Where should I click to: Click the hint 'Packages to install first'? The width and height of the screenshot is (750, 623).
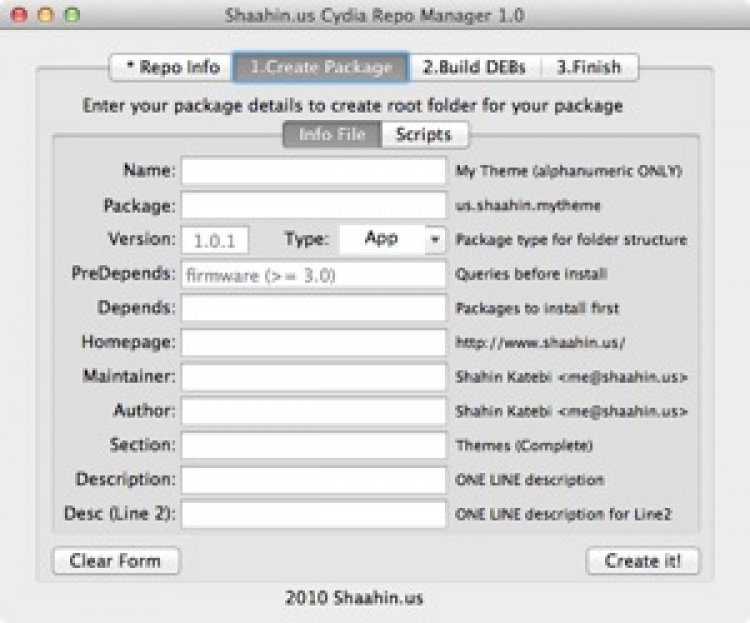click(x=537, y=309)
